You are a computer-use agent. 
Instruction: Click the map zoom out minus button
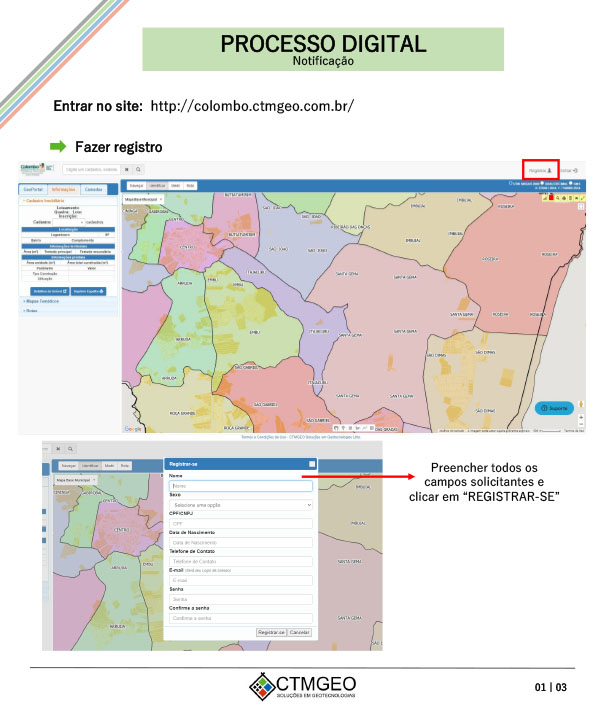(x=581, y=424)
